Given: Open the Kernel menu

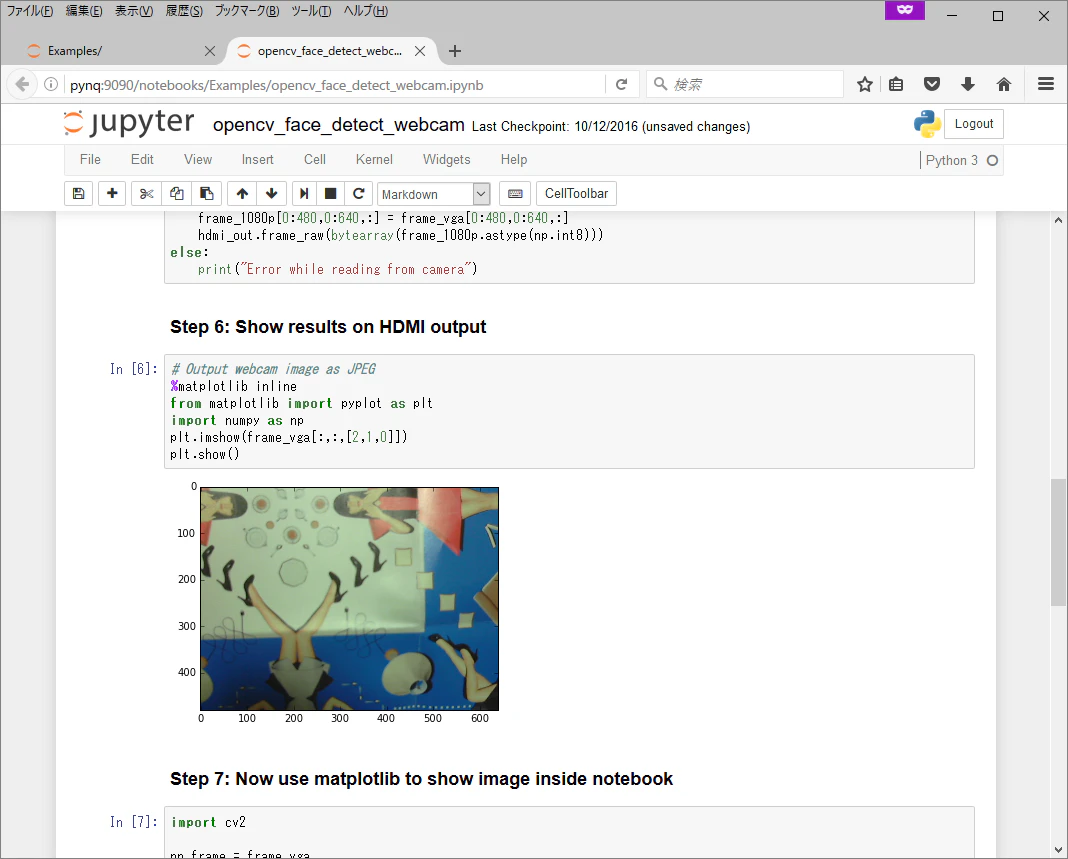Looking at the screenshot, I should (374, 159).
